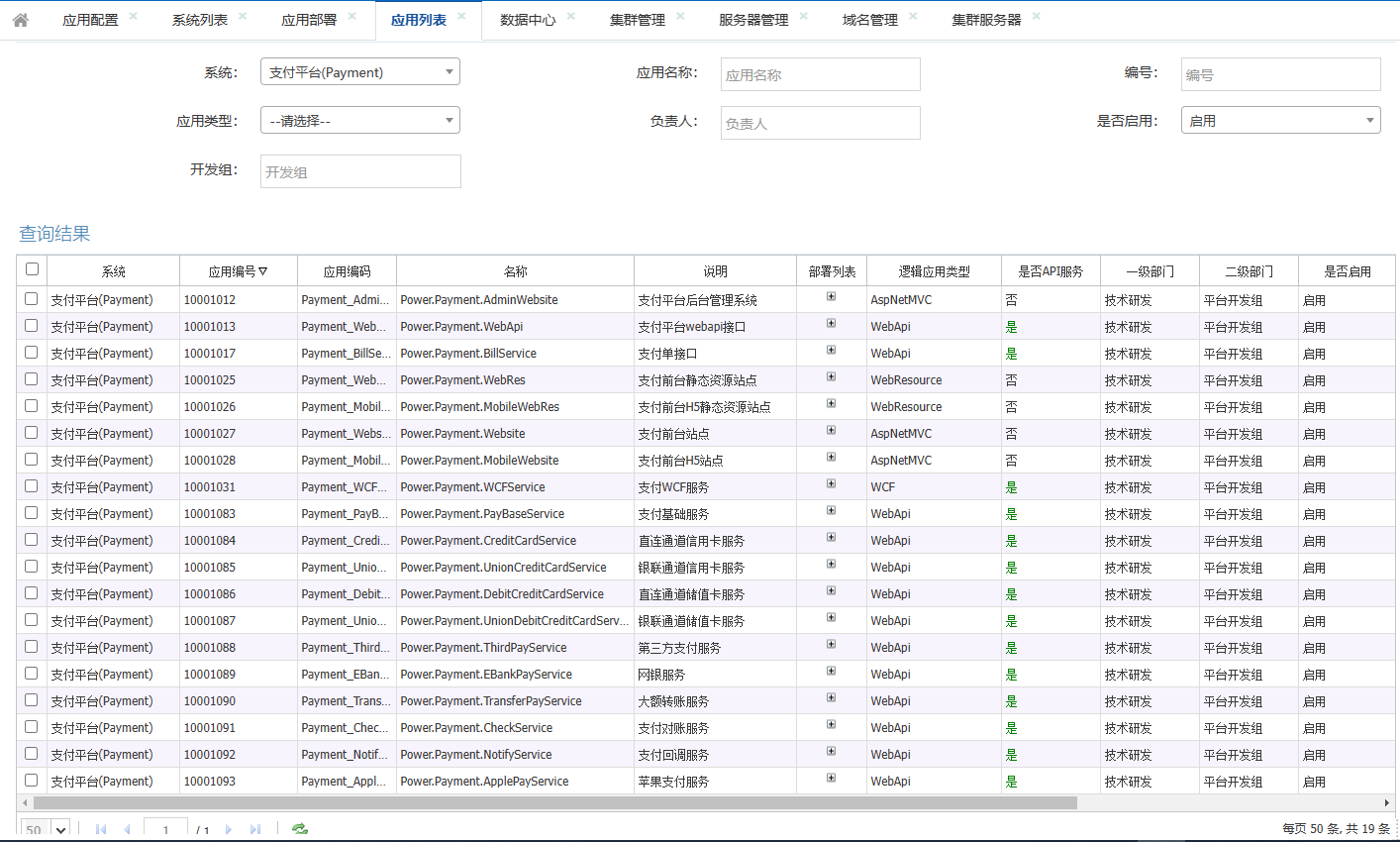Close the 集群服务器 tab
1400x842 pixels.
[x=1037, y=16]
